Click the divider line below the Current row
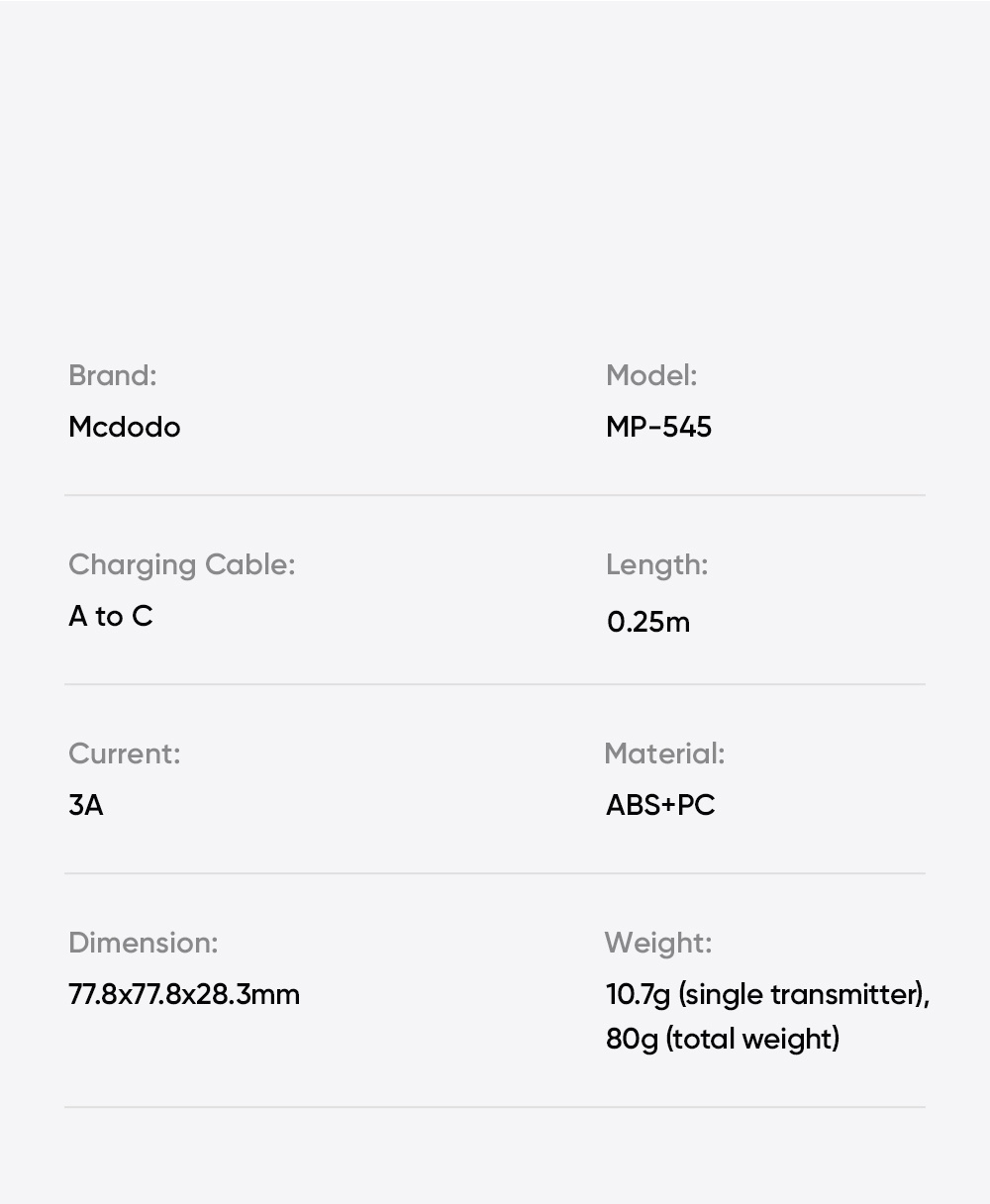Image resolution: width=990 pixels, height=1204 pixels. click(495, 873)
